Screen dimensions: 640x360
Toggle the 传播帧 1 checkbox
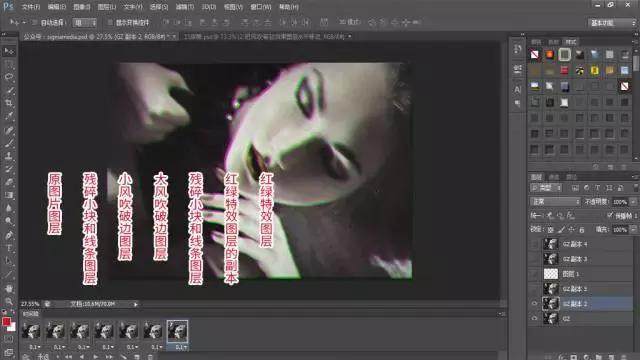pyautogui.click(x=610, y=215)
